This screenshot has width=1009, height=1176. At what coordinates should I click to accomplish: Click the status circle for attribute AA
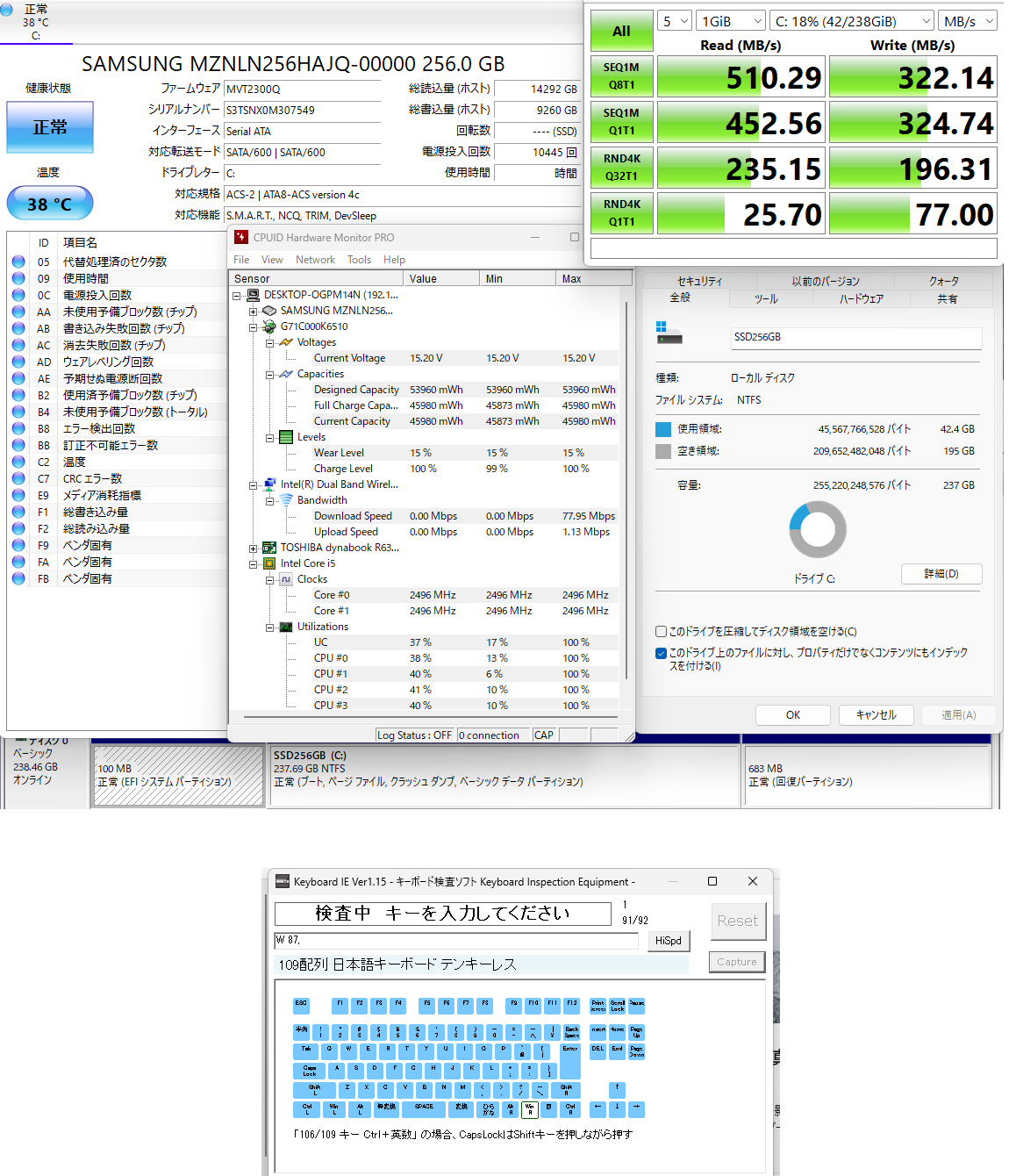[x=18, y=312]
